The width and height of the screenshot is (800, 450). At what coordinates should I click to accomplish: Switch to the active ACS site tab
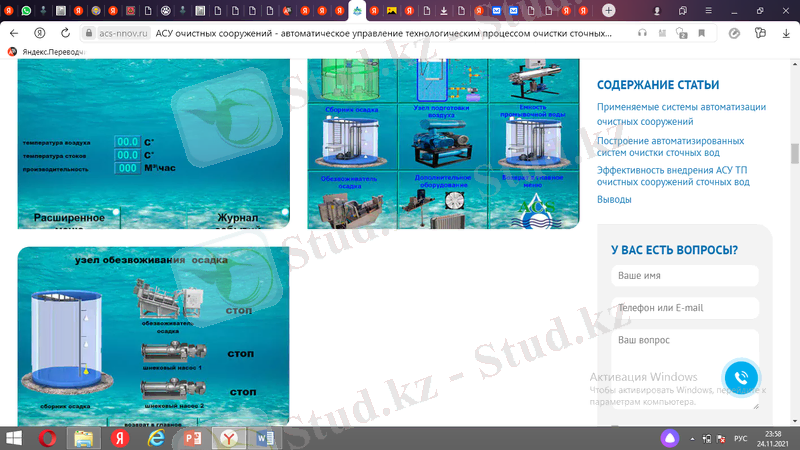click(x=357, y=10)
